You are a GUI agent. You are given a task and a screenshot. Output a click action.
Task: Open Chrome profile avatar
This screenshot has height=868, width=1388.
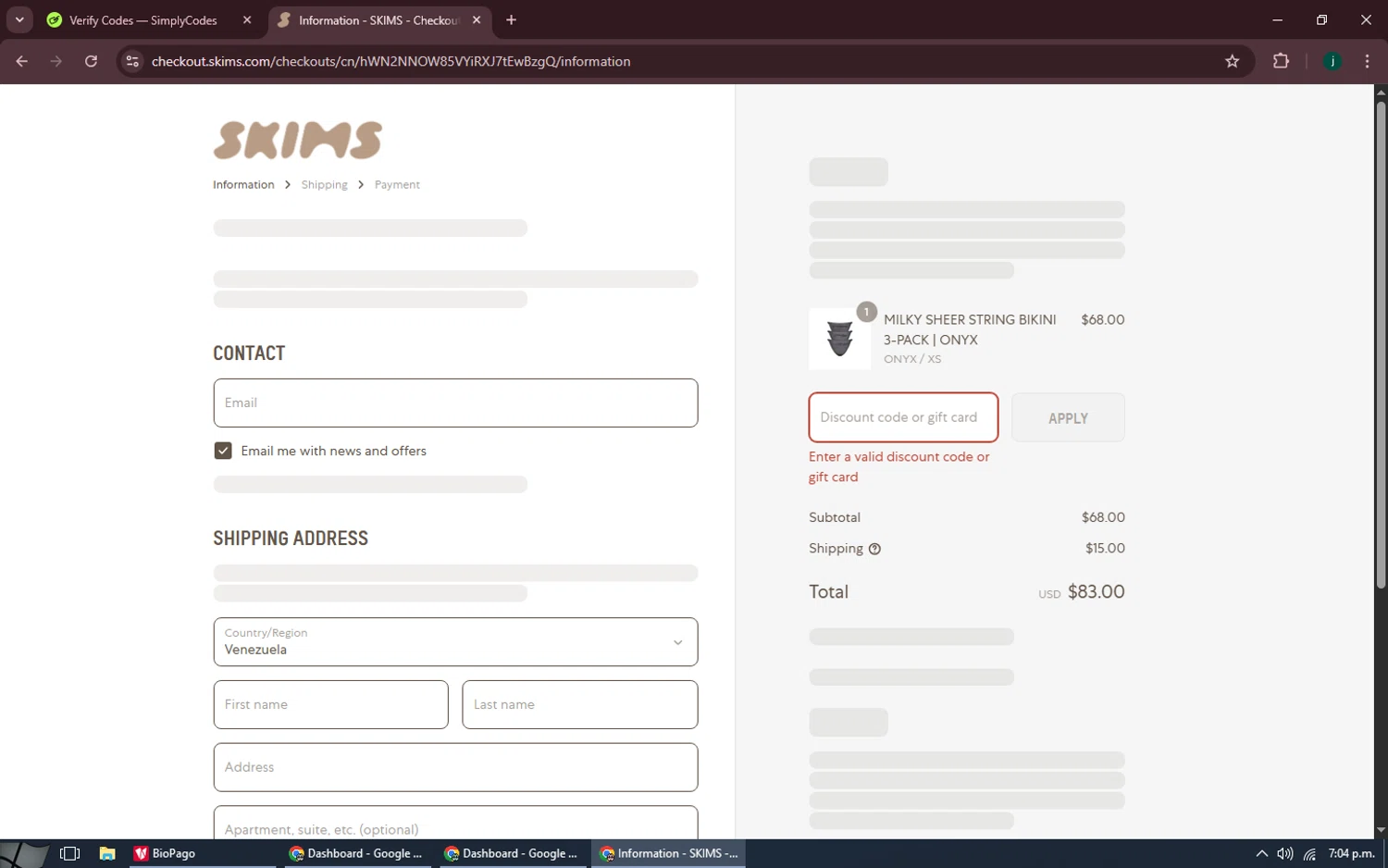pos(1332,61)
